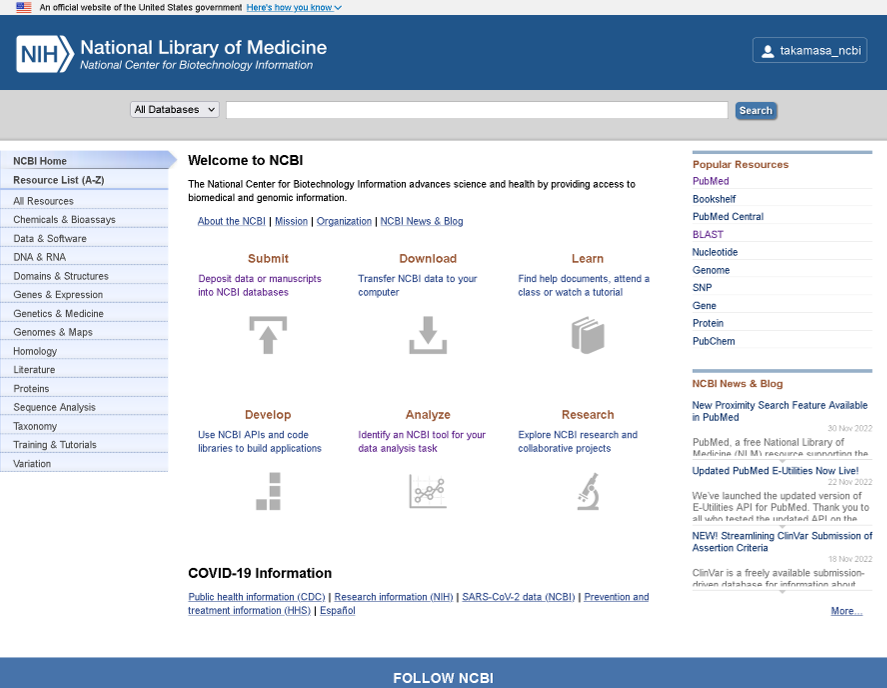This screenshot has height=688, width=887.
Task: Open Resource List (A-Z) in sidebar
Action: pyautogui.click(x=84, y=180)
